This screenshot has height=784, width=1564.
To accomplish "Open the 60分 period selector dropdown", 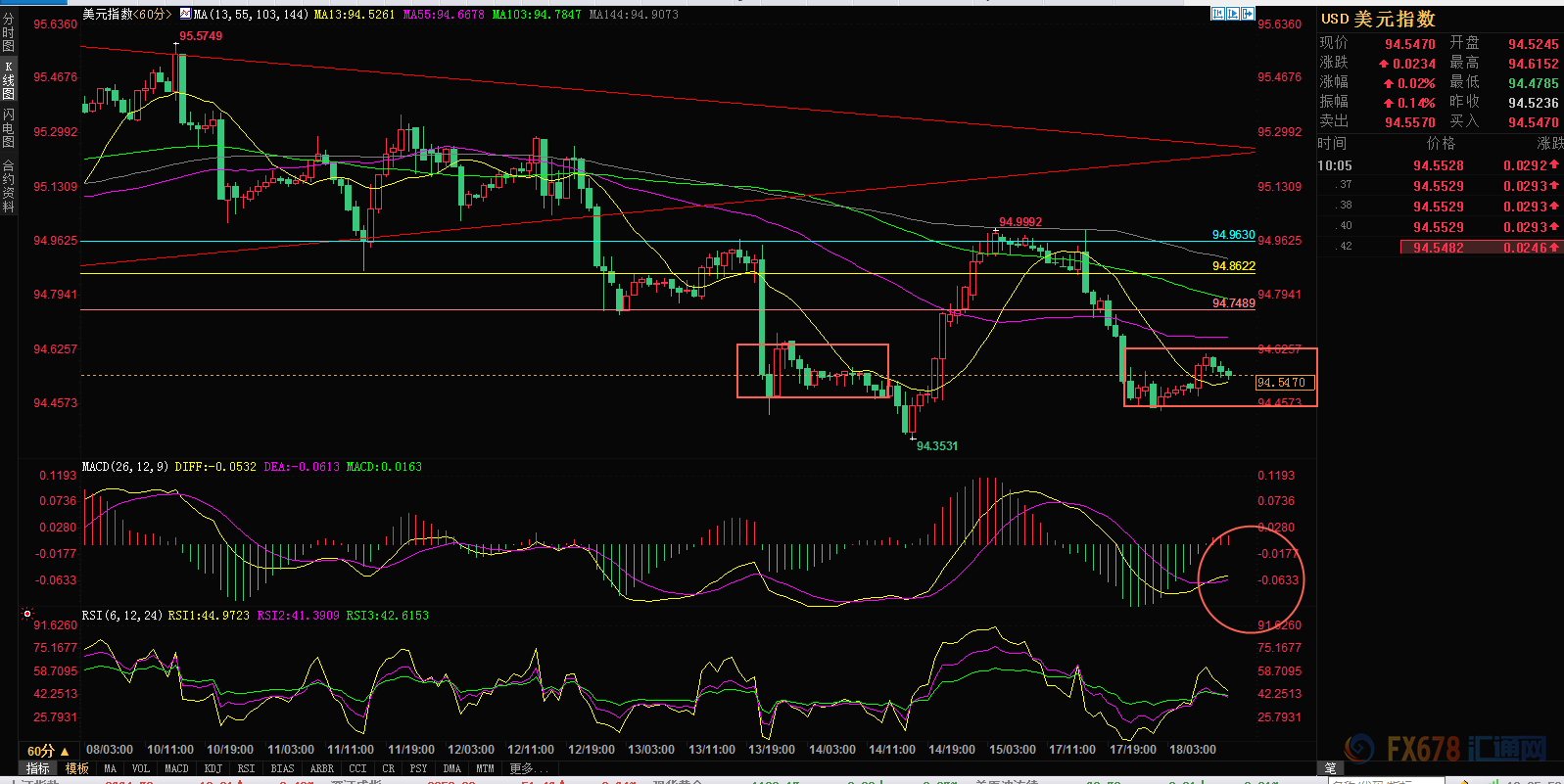I will (x=48, y=751).
